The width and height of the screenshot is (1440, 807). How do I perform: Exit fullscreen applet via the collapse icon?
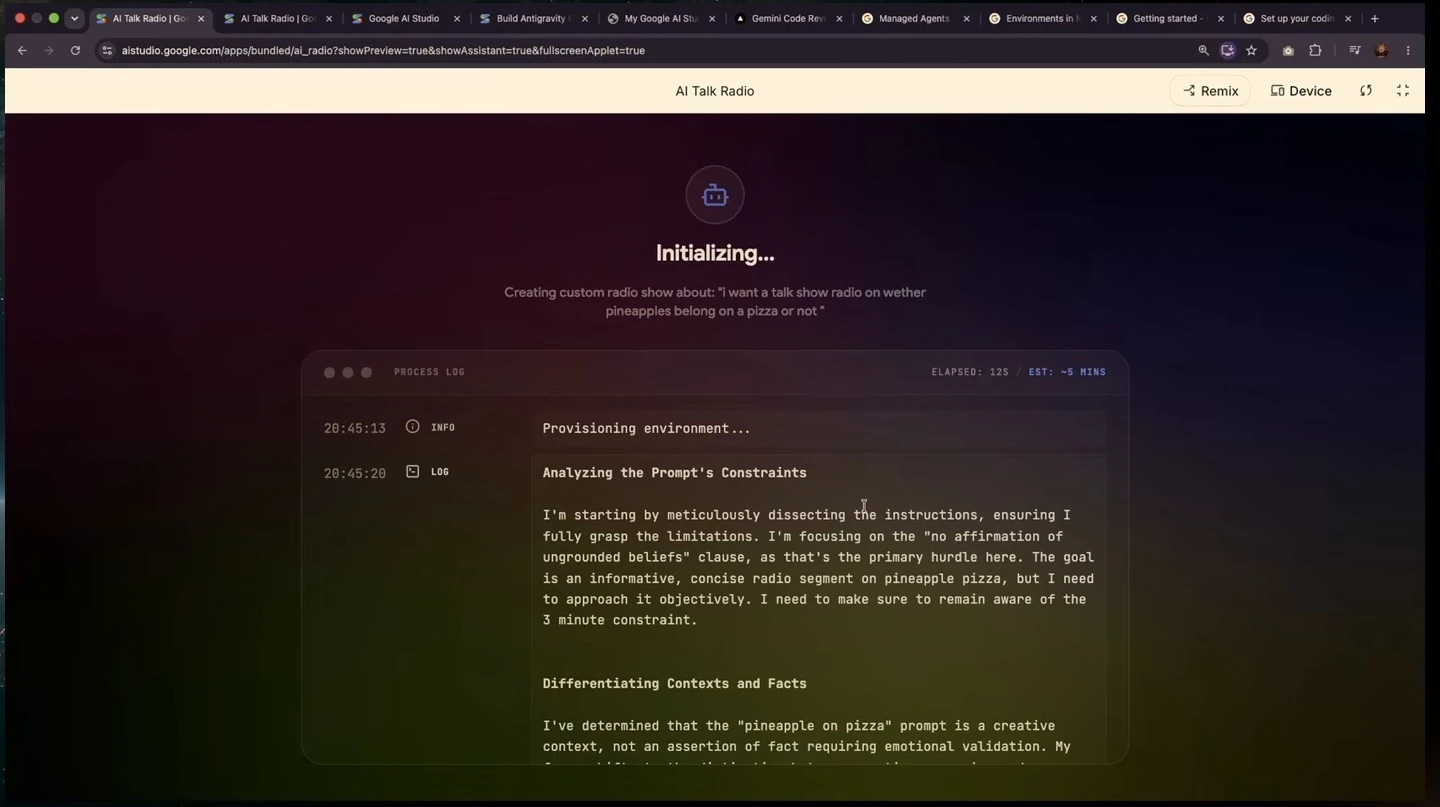tap(1403, 91)
